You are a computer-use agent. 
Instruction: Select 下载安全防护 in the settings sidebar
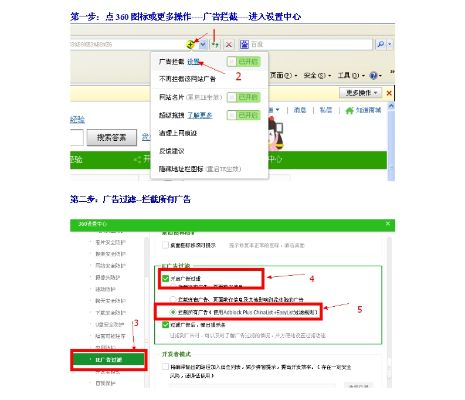(110, 313)
